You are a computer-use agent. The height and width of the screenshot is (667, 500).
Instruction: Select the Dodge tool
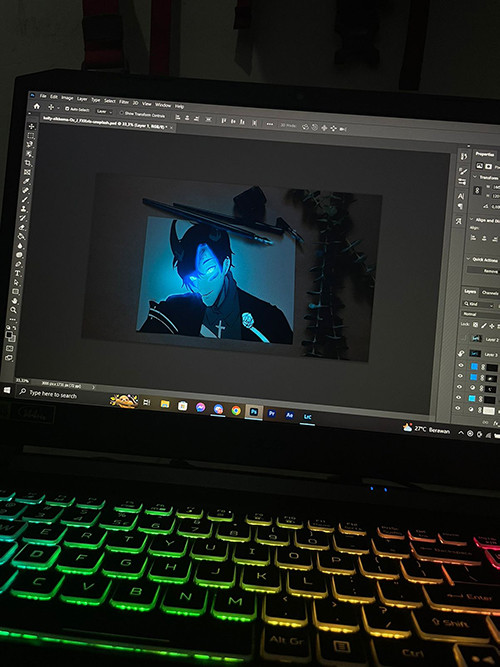[20, 255]
